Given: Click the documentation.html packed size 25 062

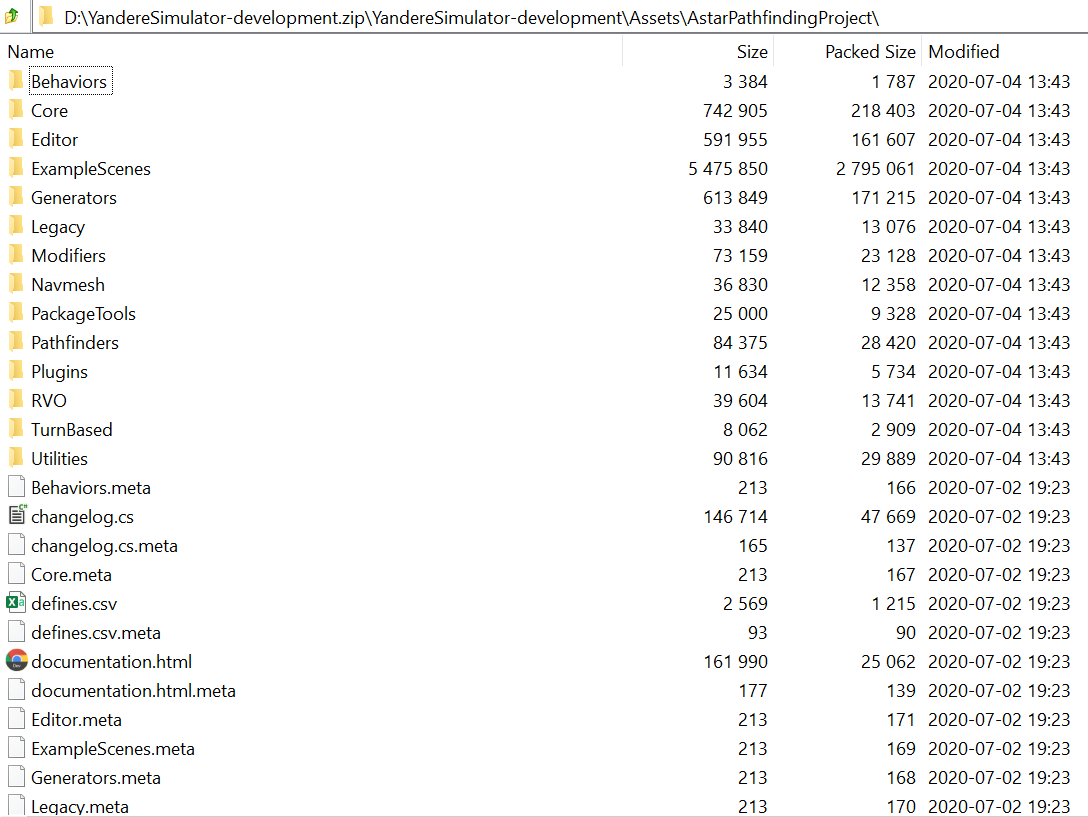Looking at the screenshot, I should 887,662.
